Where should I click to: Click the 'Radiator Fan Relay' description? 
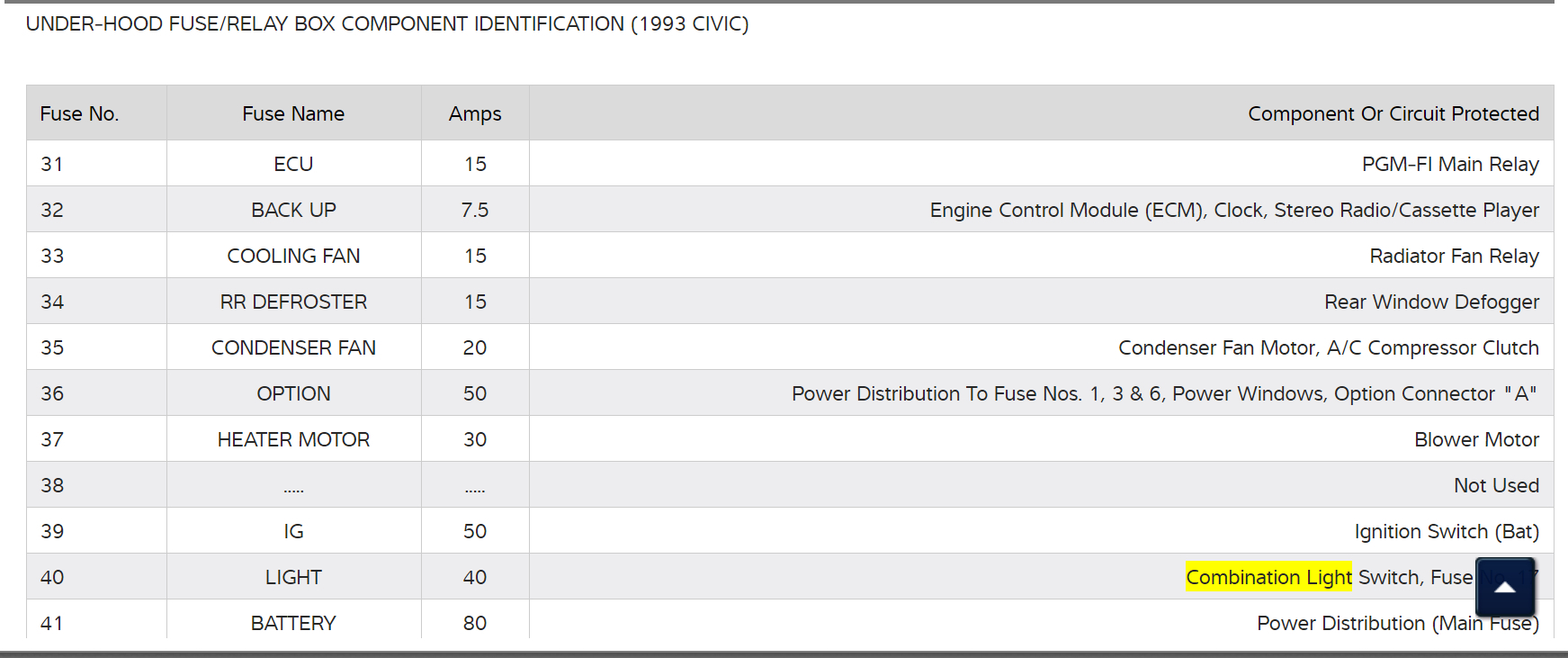(1454, 256)
